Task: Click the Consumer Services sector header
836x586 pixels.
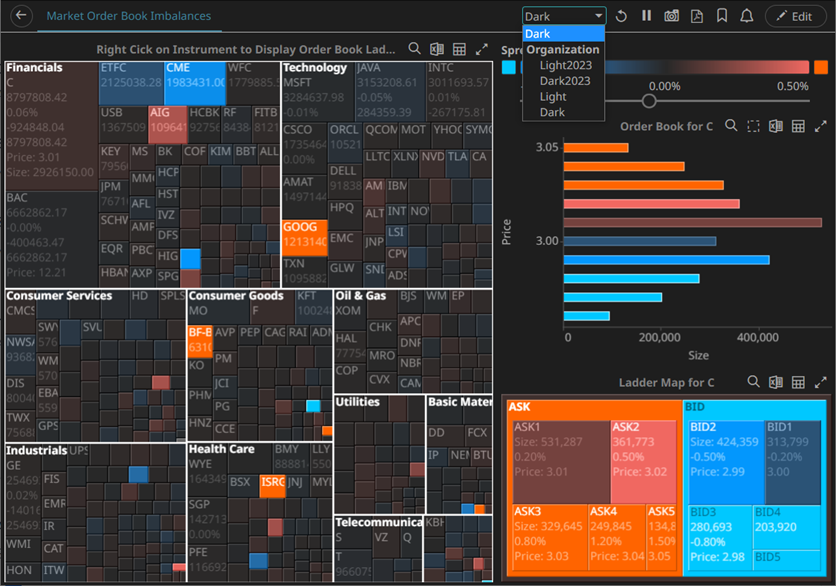Action: (59, 296)
